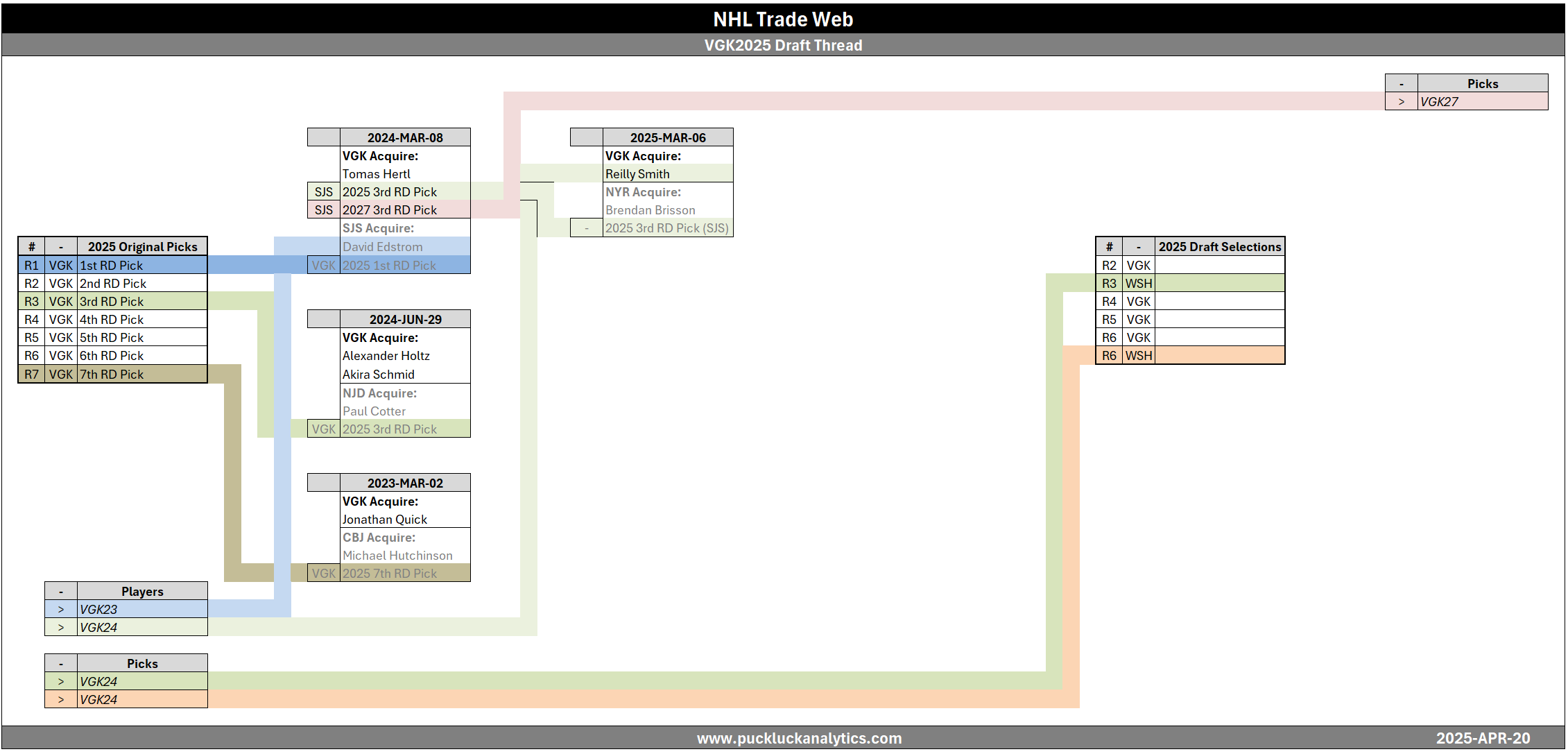Click '>' arrow beside green VGK24 pick
The width and height of the screenshot is (1568, 754).
click(61, 682)
